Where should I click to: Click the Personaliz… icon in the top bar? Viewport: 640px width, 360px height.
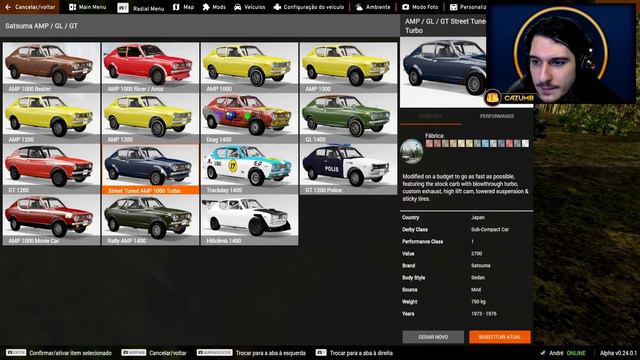(453, 7)
